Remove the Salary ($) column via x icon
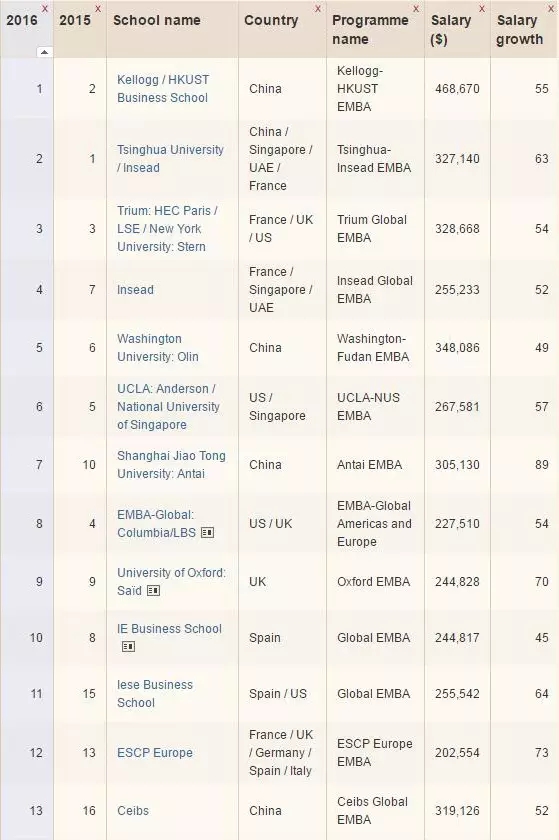The height and width of the screenshot is (840, 559). tap(482, 9)
